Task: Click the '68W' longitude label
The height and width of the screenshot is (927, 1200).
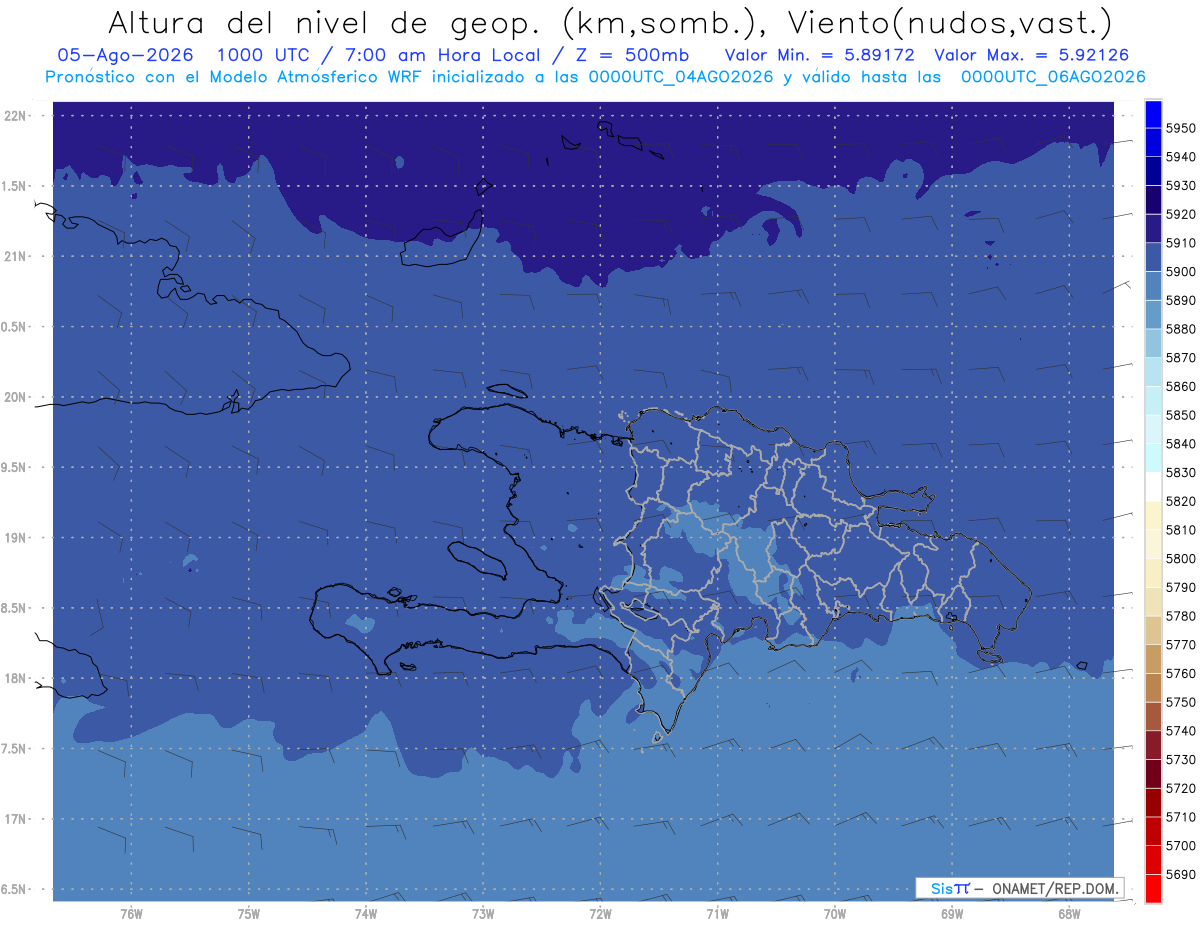Action: point(1069,914)
